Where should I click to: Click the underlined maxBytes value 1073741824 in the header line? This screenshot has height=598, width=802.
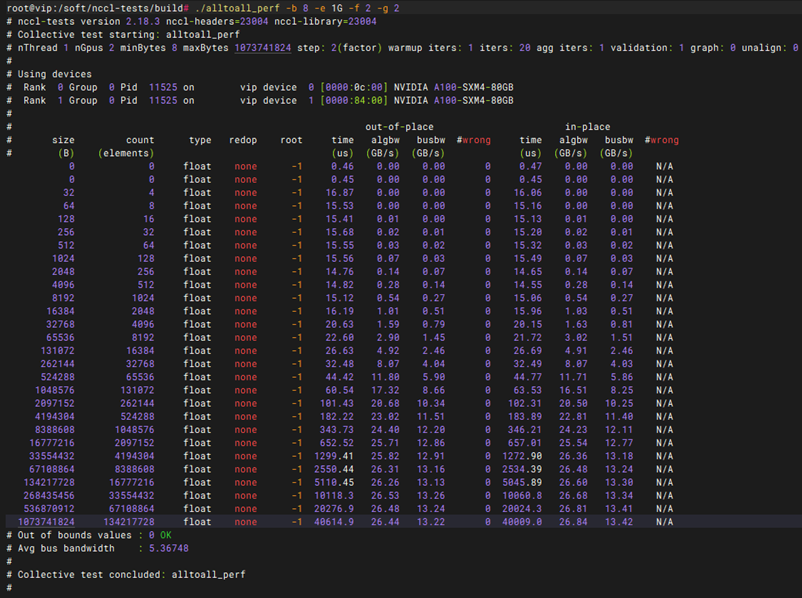click(x=263, y=48)
